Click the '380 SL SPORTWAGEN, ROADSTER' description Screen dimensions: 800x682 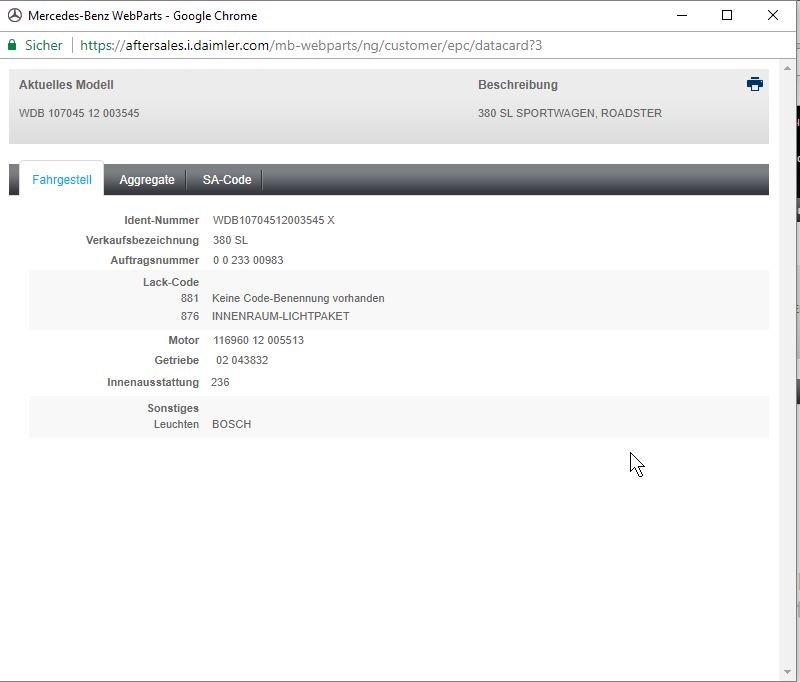[x=569, y=113]
